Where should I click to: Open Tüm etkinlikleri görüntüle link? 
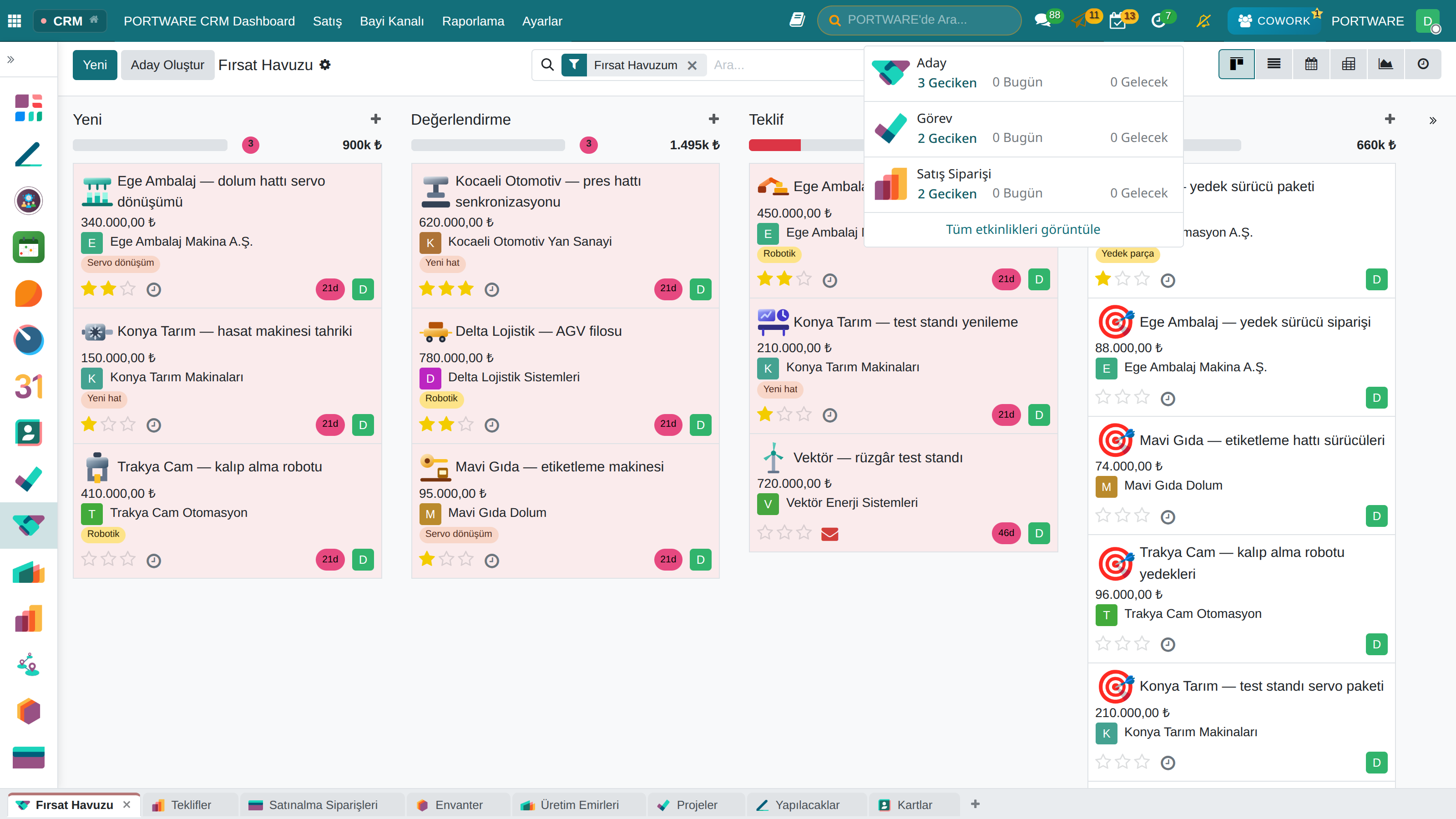(1023, 229)
